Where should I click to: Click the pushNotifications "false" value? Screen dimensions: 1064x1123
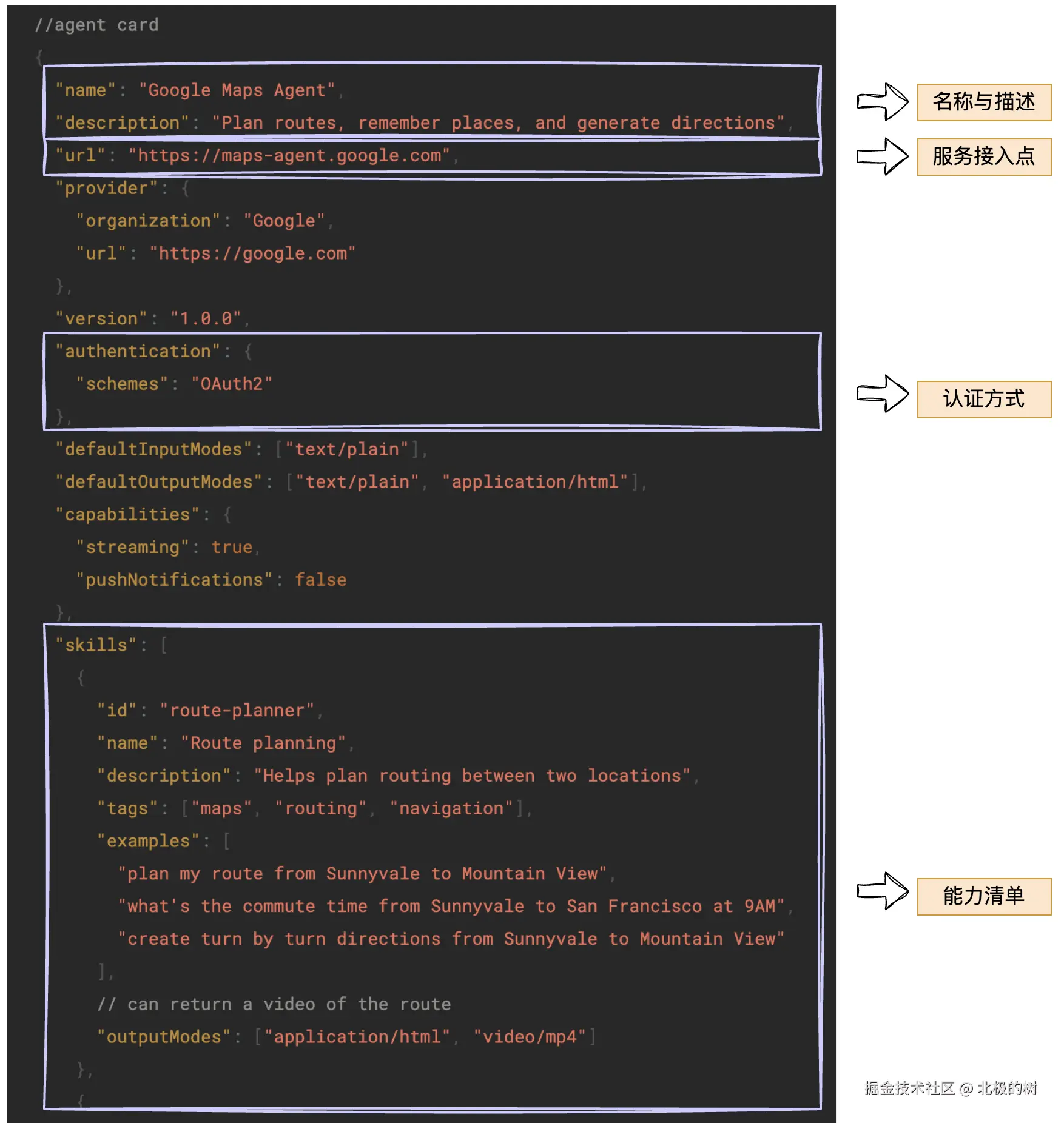pyautogui.click(x=321, y=580)
